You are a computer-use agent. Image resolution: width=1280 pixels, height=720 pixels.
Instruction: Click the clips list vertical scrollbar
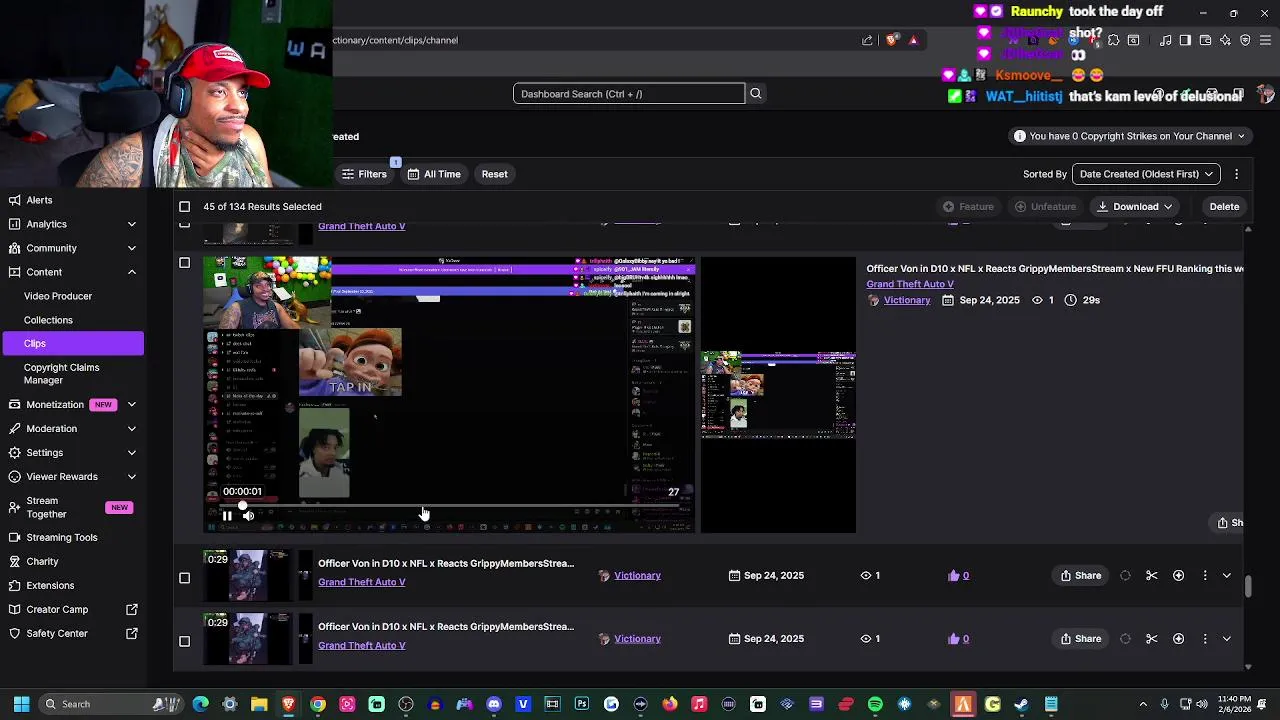click(x=1248, y=585)
